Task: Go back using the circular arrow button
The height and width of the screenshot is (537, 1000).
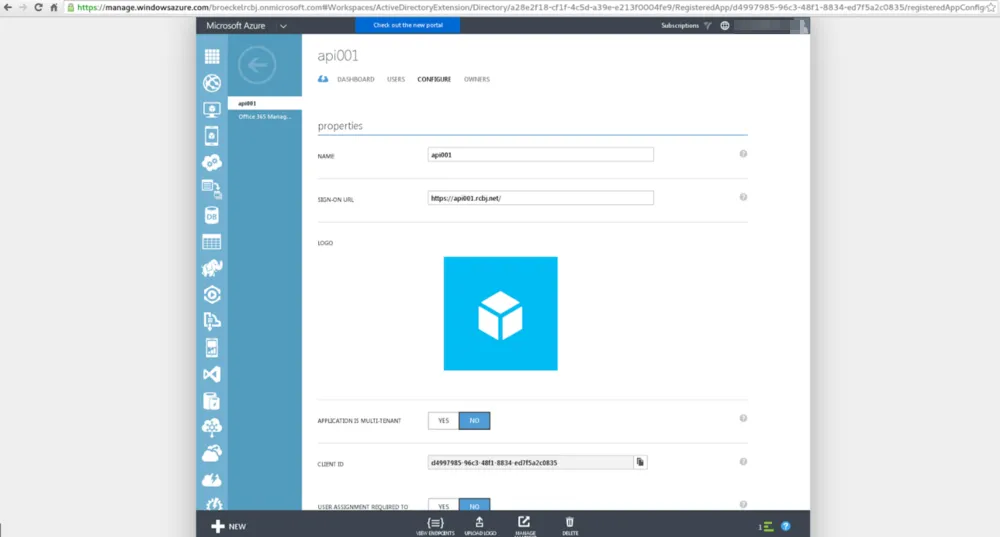Action: 257,64
